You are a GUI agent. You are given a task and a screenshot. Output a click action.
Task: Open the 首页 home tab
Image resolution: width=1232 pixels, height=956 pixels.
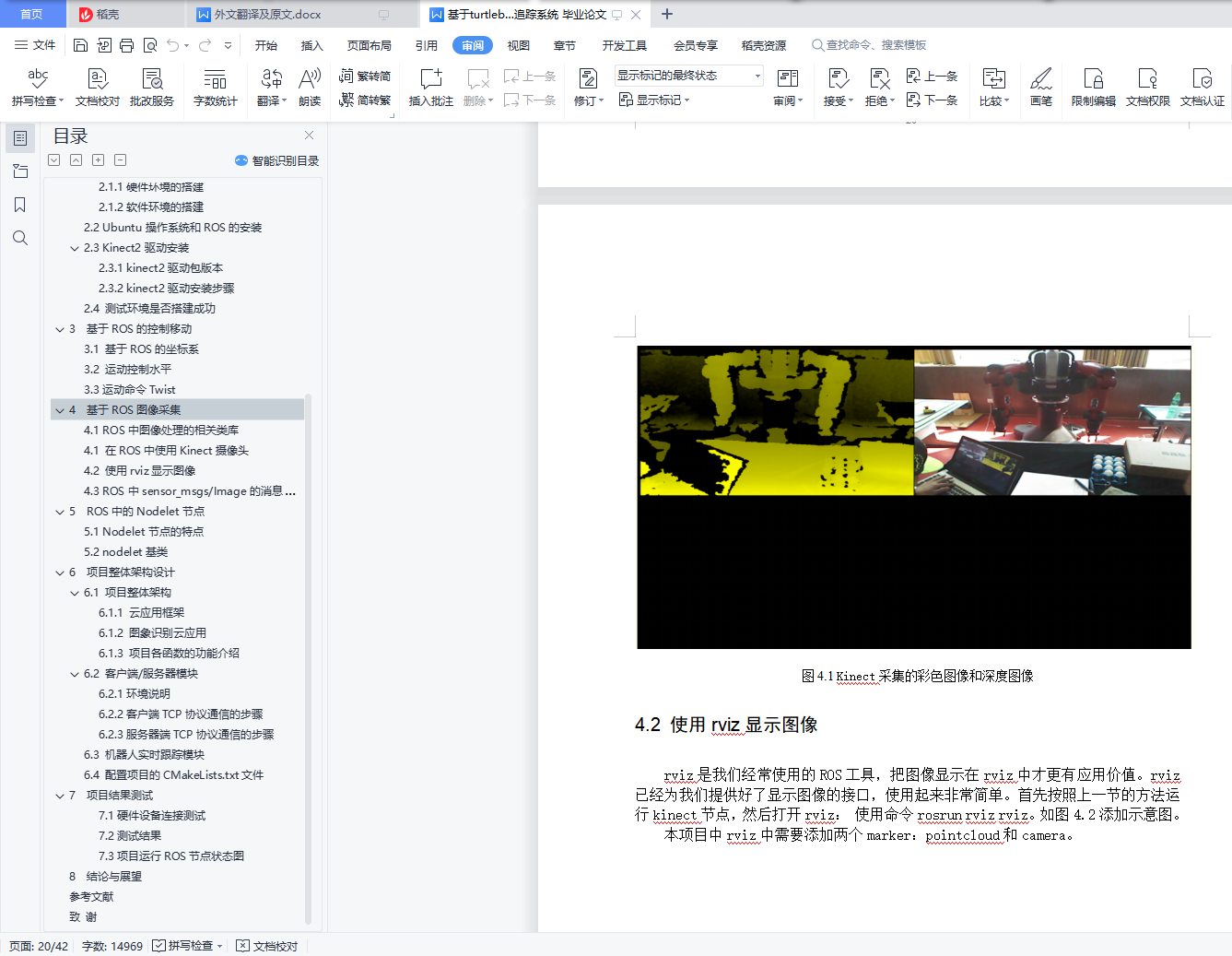(31, 14)
